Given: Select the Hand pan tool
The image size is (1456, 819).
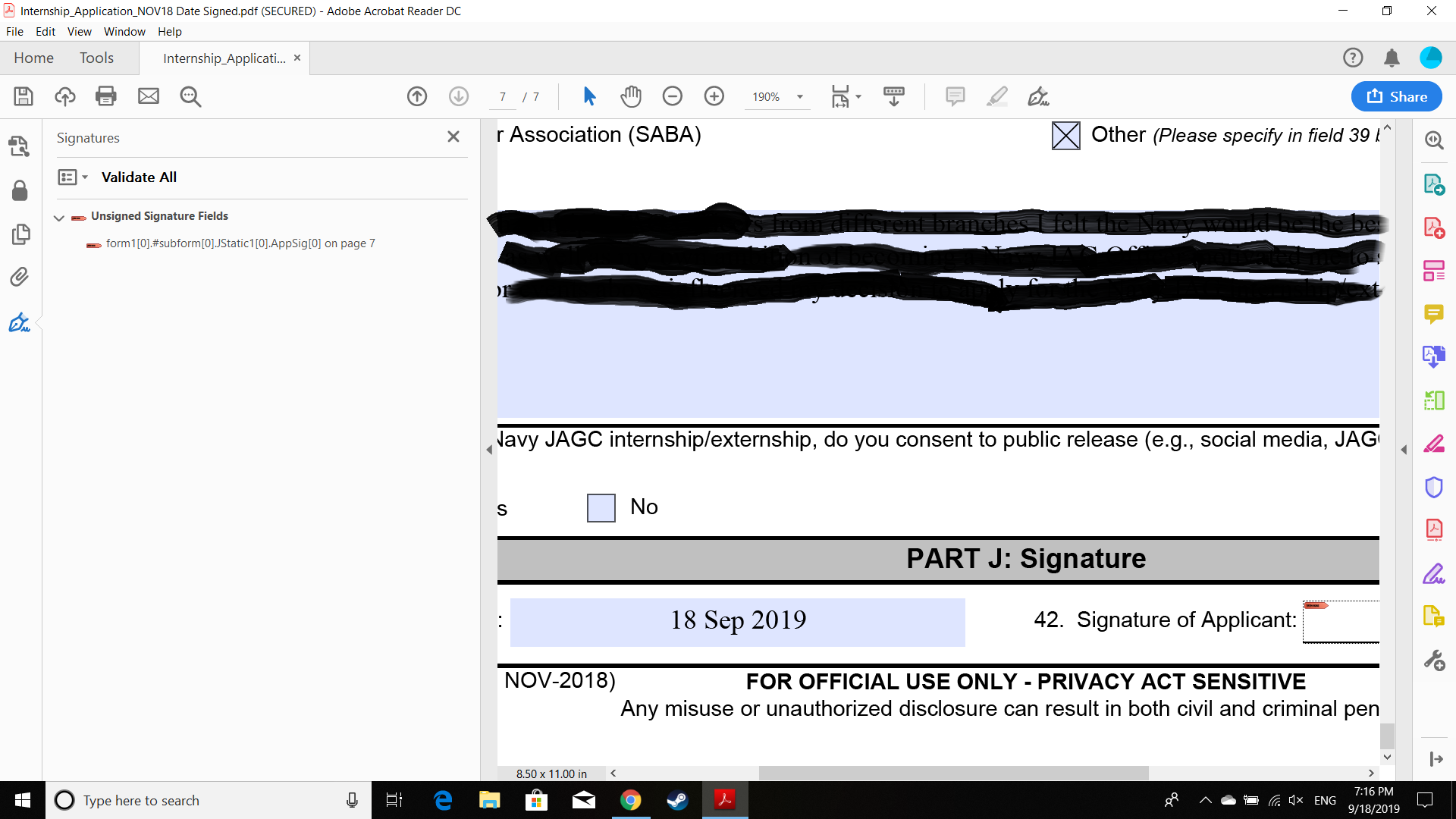Looking at the screenshot, I should 631,96.
